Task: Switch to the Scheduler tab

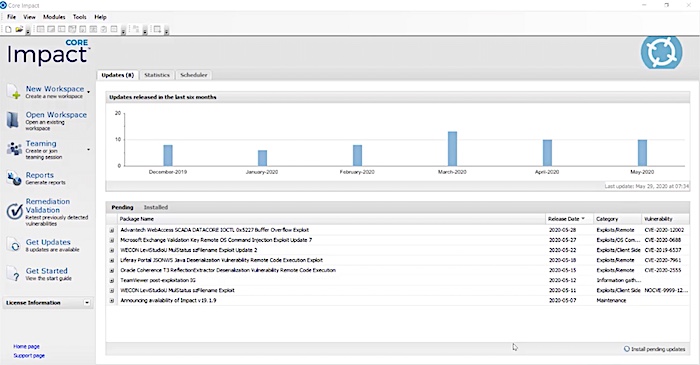Action: tap(194, 75)
